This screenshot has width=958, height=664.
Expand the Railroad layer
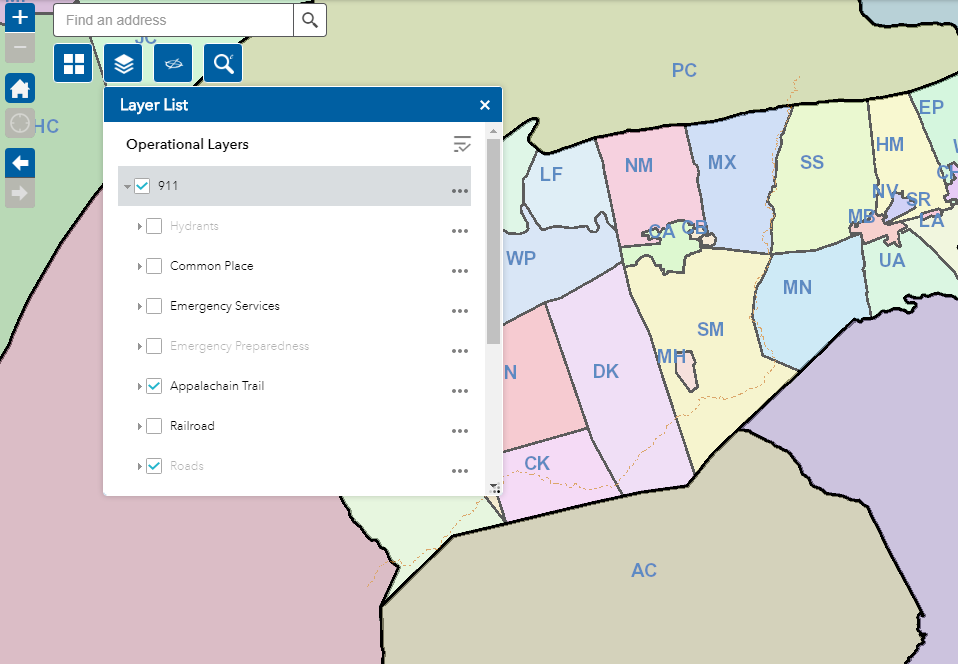pos(139,426)
